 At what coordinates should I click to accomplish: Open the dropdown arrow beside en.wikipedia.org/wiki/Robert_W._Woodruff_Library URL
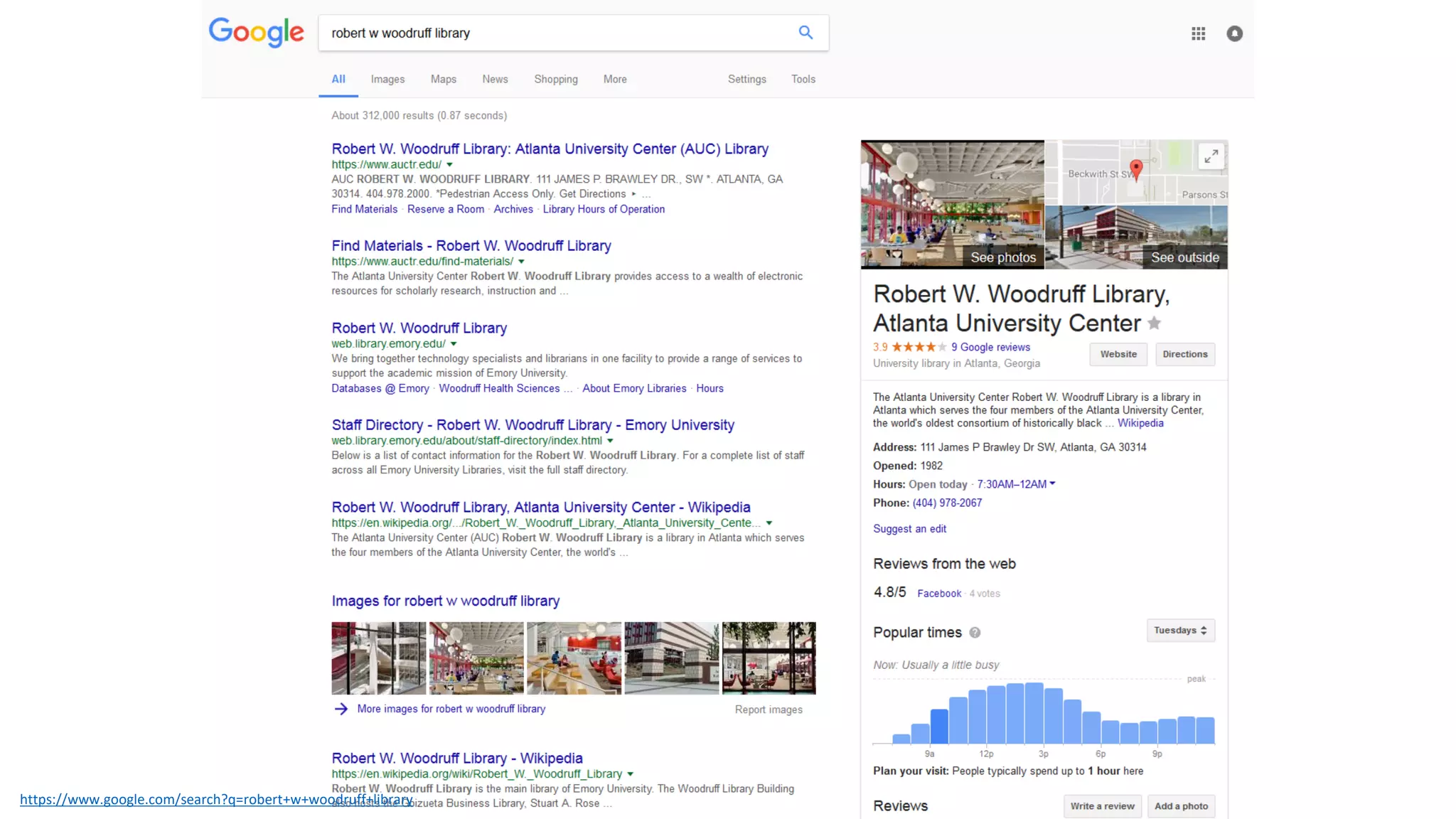[x=631, y=774]
